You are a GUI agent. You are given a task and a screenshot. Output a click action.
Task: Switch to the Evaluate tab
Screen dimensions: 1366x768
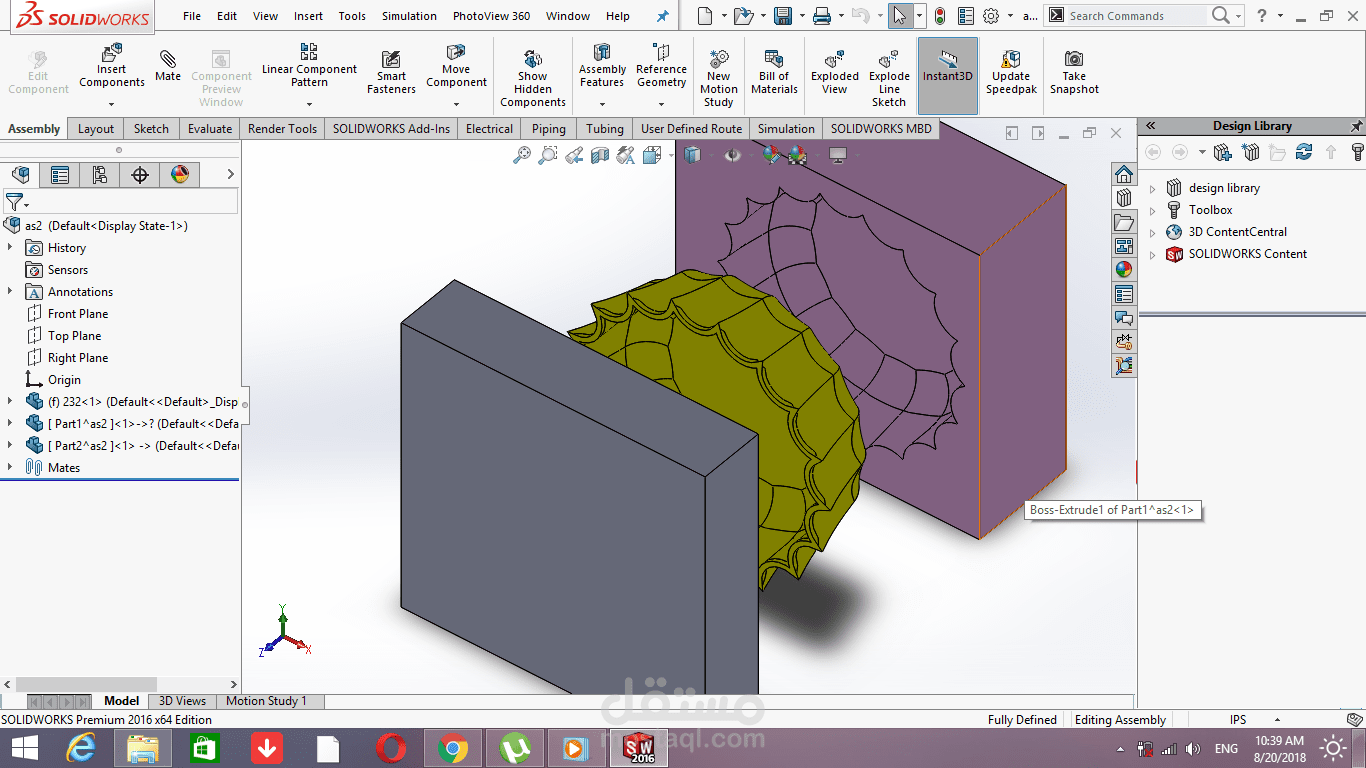(x=210, y=129)
